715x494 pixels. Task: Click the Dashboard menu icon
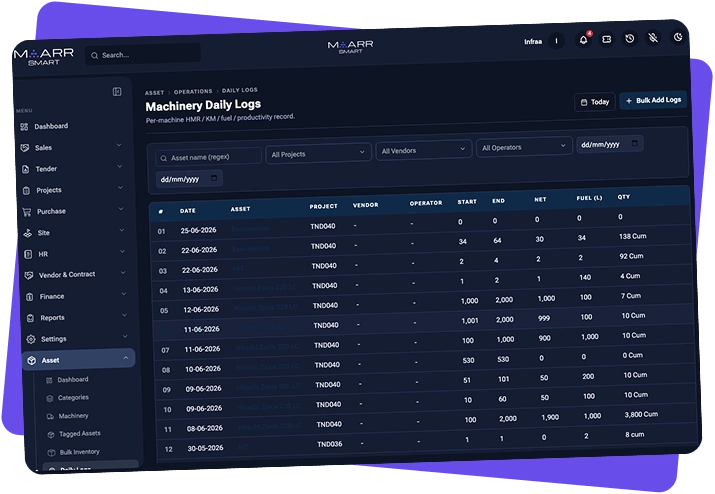coord(24,127)
